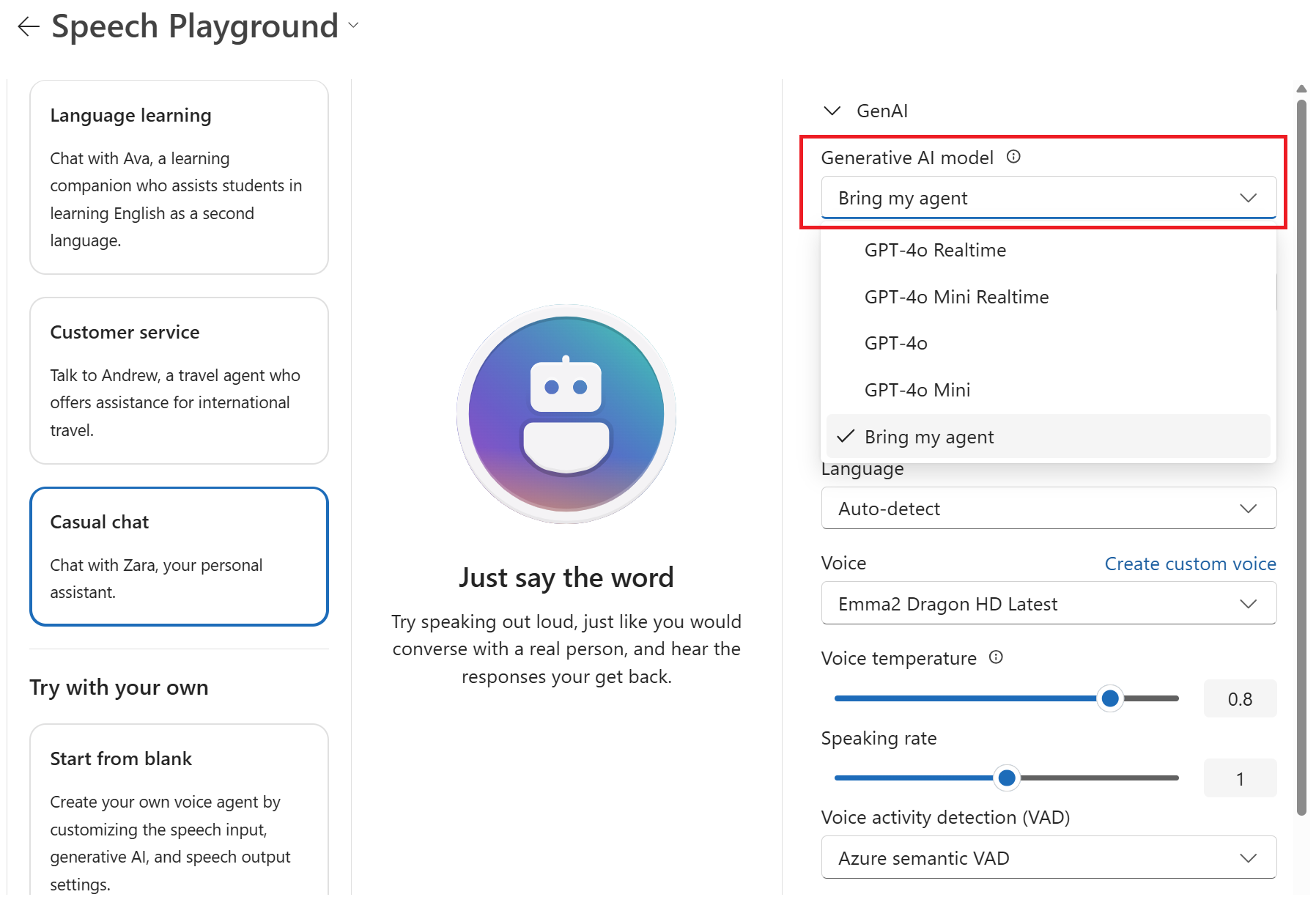
Task: Open the Speech Playground title dropdown chevron
Action: click(353, 25)
